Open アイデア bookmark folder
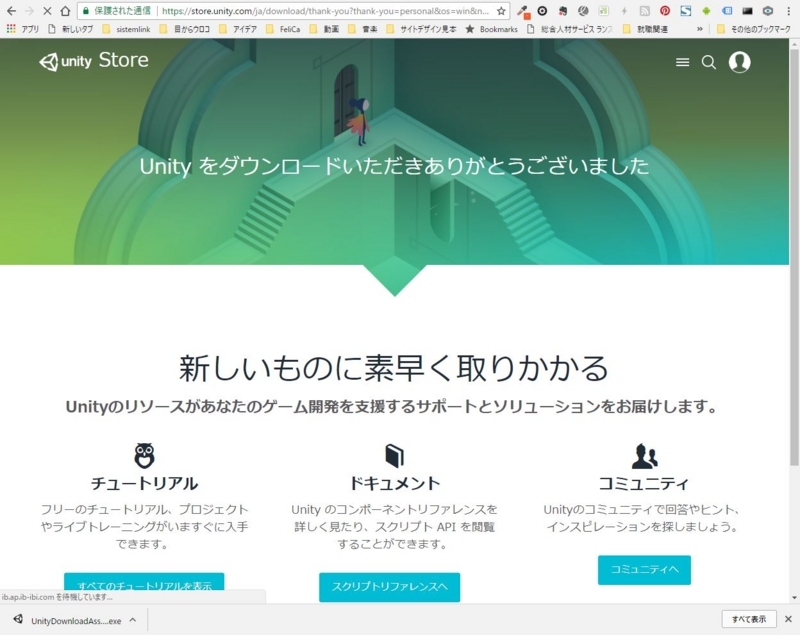Viewport: 800px width, 635px height. [238, 29]
